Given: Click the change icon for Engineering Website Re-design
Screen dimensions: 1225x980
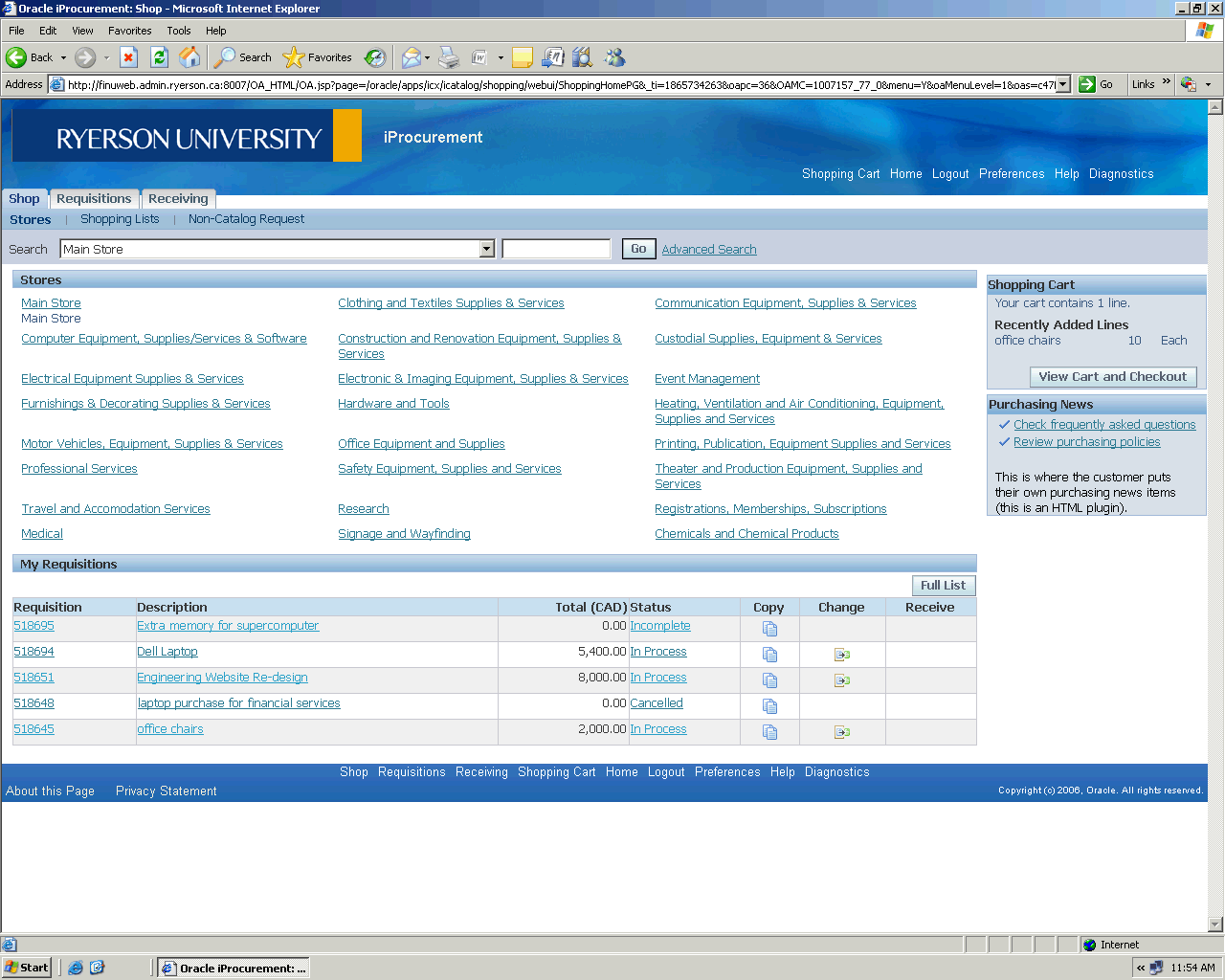Looking at the screenshot, I should tap(842, 680).
